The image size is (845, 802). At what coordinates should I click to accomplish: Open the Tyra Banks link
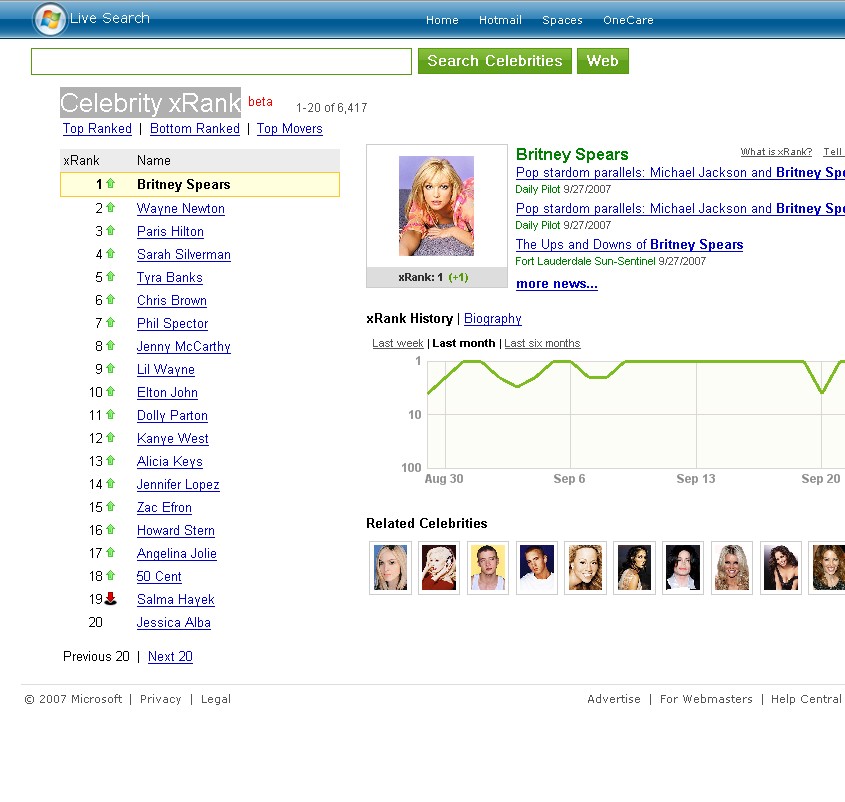point(170,278)
